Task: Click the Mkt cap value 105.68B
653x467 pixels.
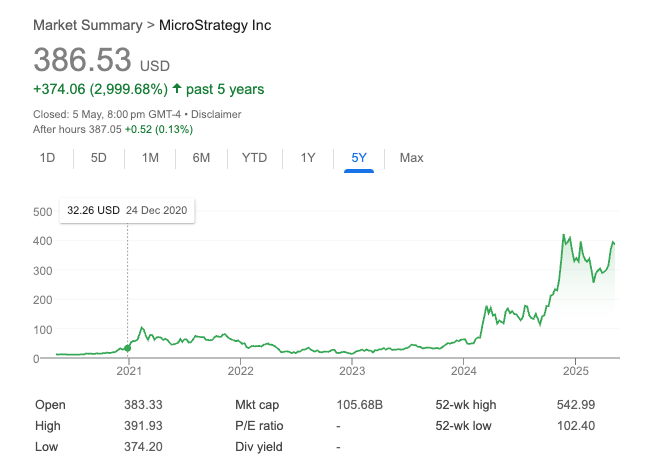Action: 360,404
